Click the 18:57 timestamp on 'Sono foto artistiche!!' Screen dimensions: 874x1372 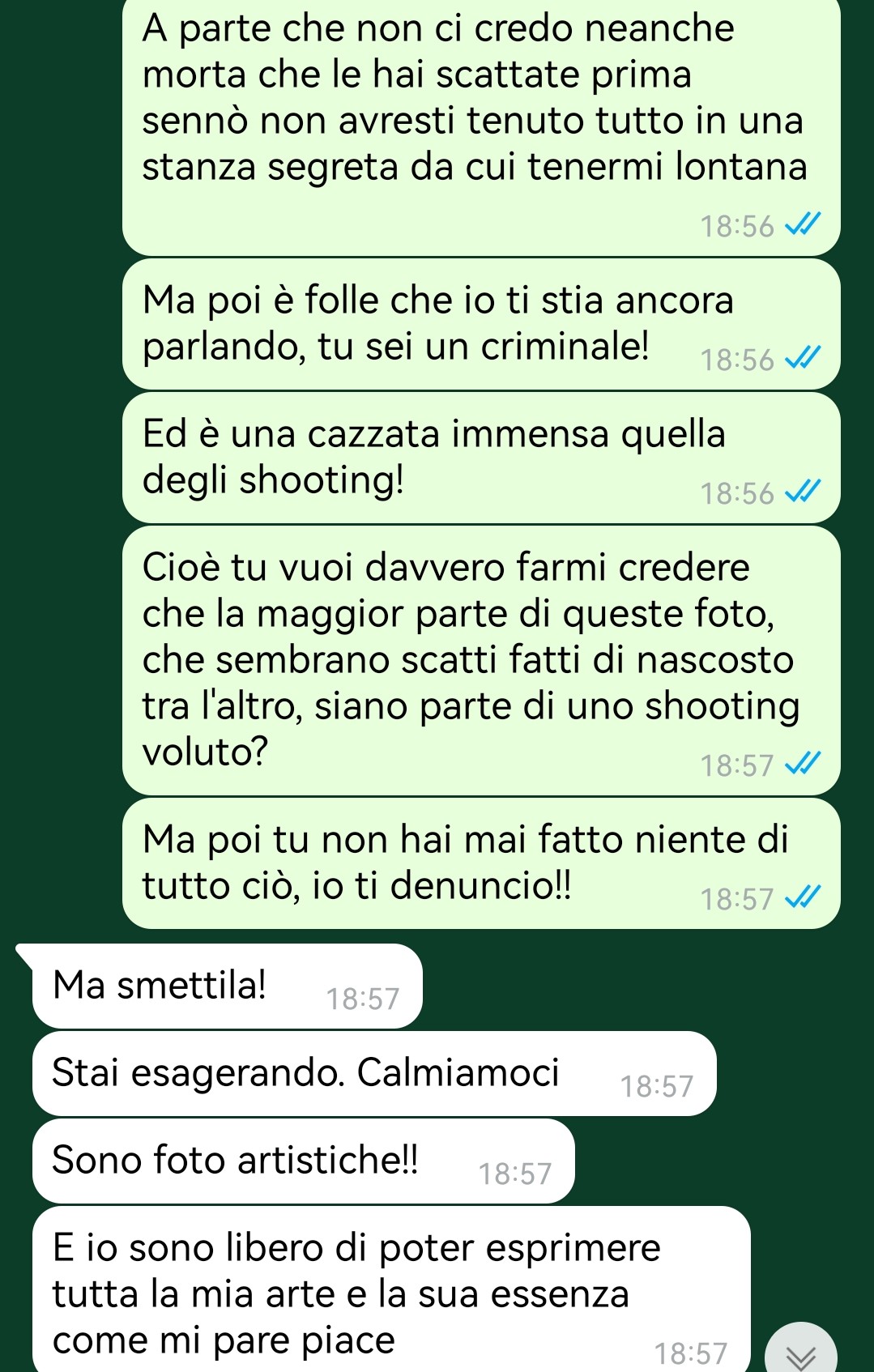(515, 1174)
